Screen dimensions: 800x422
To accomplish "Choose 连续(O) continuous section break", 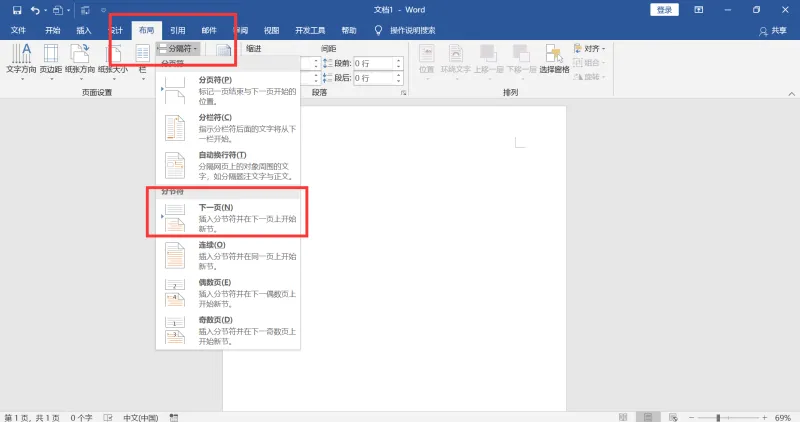I will coord(228,255).
